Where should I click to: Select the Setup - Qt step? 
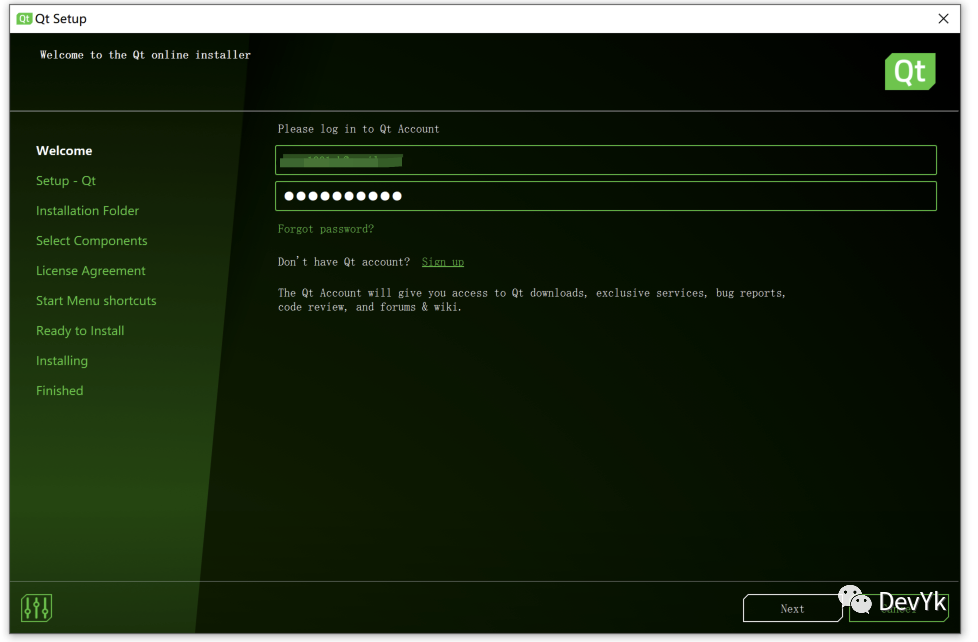tap(65, 180)
